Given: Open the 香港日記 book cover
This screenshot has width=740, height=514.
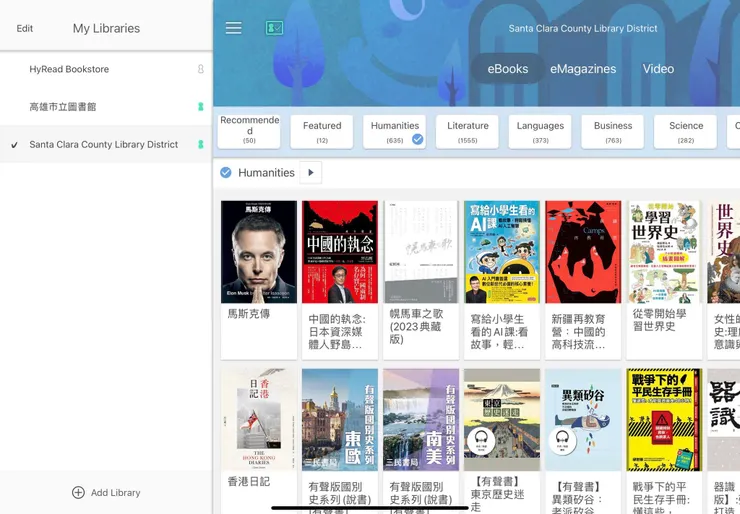Looking at the screenshot, I should click(259, 420).
